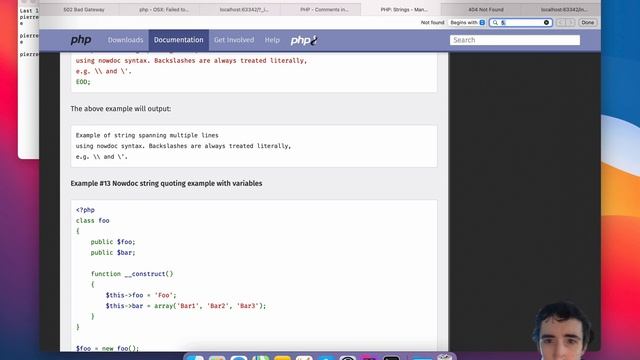Go to the next find match arrow
Image resolution: width=640 pixels, height=360 pixels.
point(571,22)
